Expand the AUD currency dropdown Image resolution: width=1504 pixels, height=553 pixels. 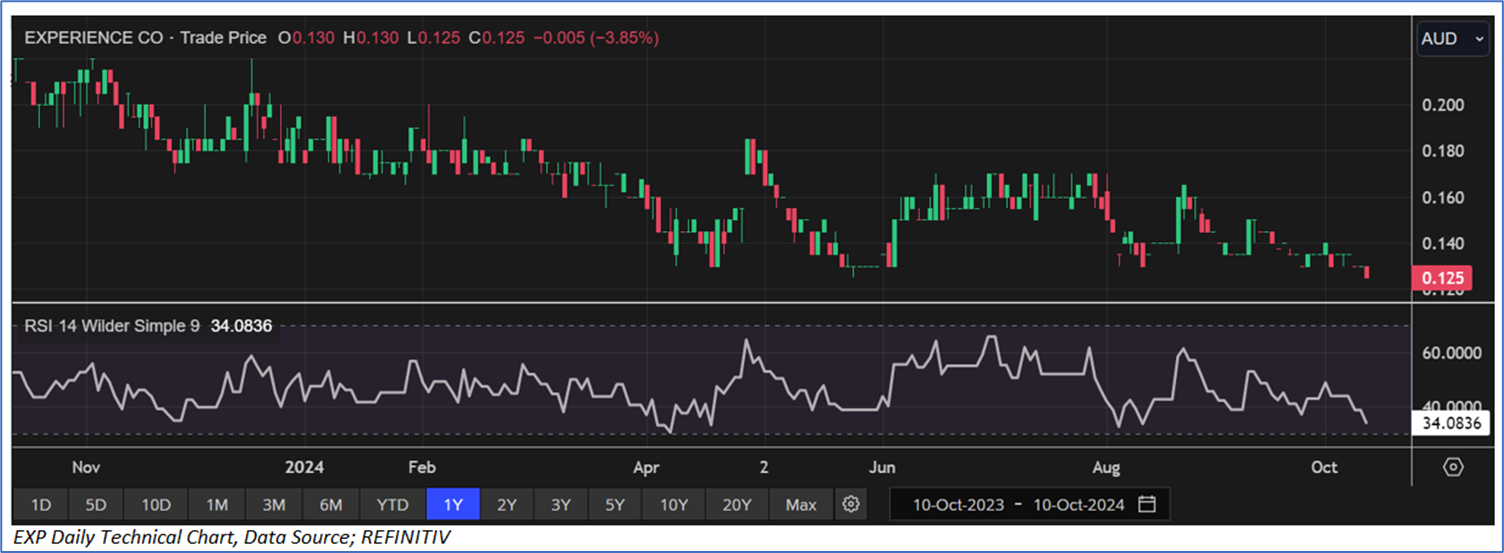tap(1452, 40)
